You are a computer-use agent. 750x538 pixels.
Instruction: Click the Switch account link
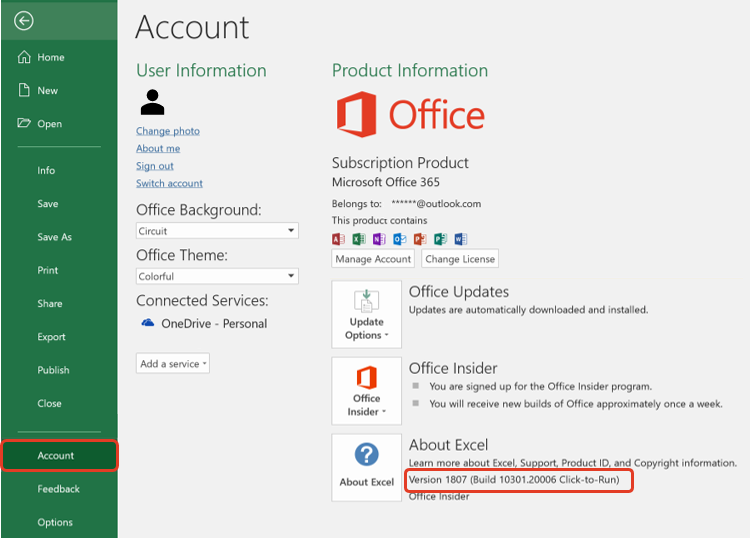(169, 183)
